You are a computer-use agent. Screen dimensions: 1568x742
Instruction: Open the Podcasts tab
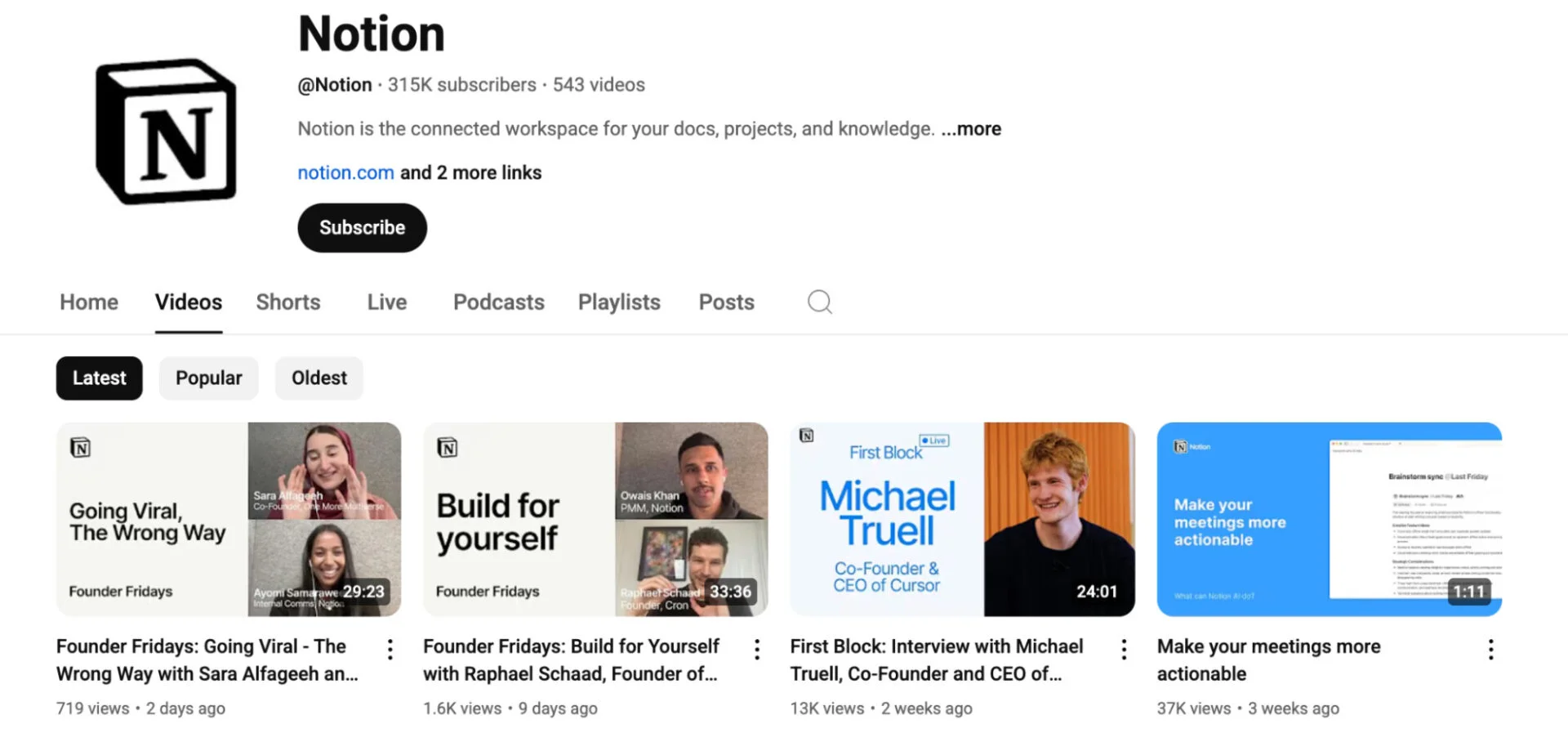coord(498,302)
